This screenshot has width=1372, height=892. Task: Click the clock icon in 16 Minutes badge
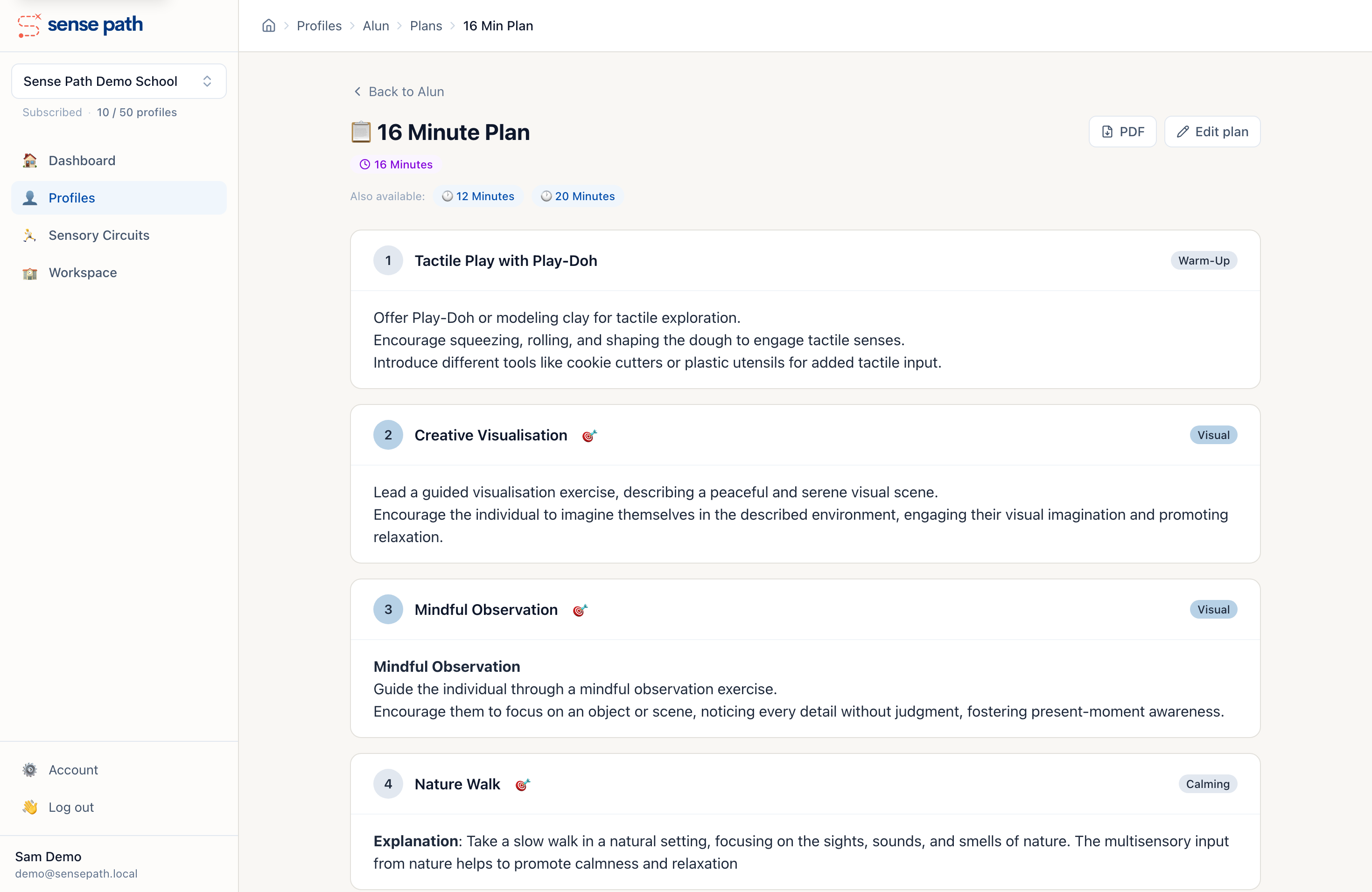365,165
